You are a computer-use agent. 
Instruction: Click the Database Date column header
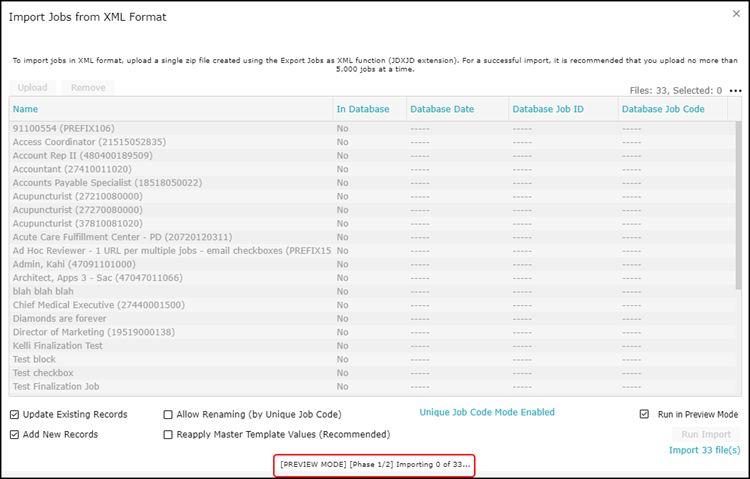[x=441, y=109]
